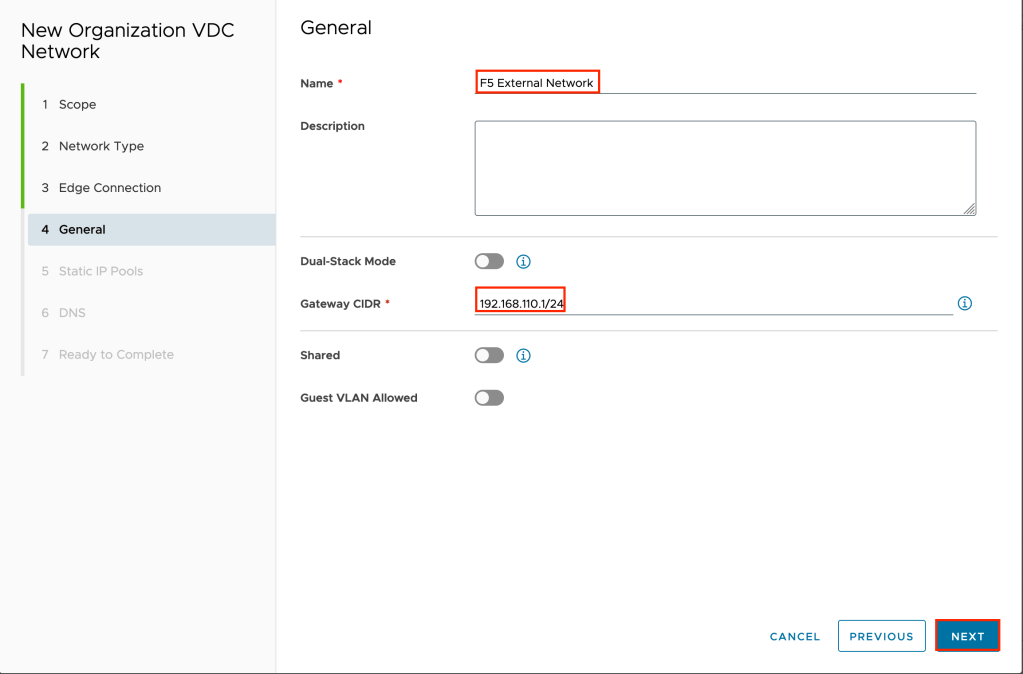Click the Shared info icon
The width and height of the screenshot is (1023, 674).
[x=523, y=355]
